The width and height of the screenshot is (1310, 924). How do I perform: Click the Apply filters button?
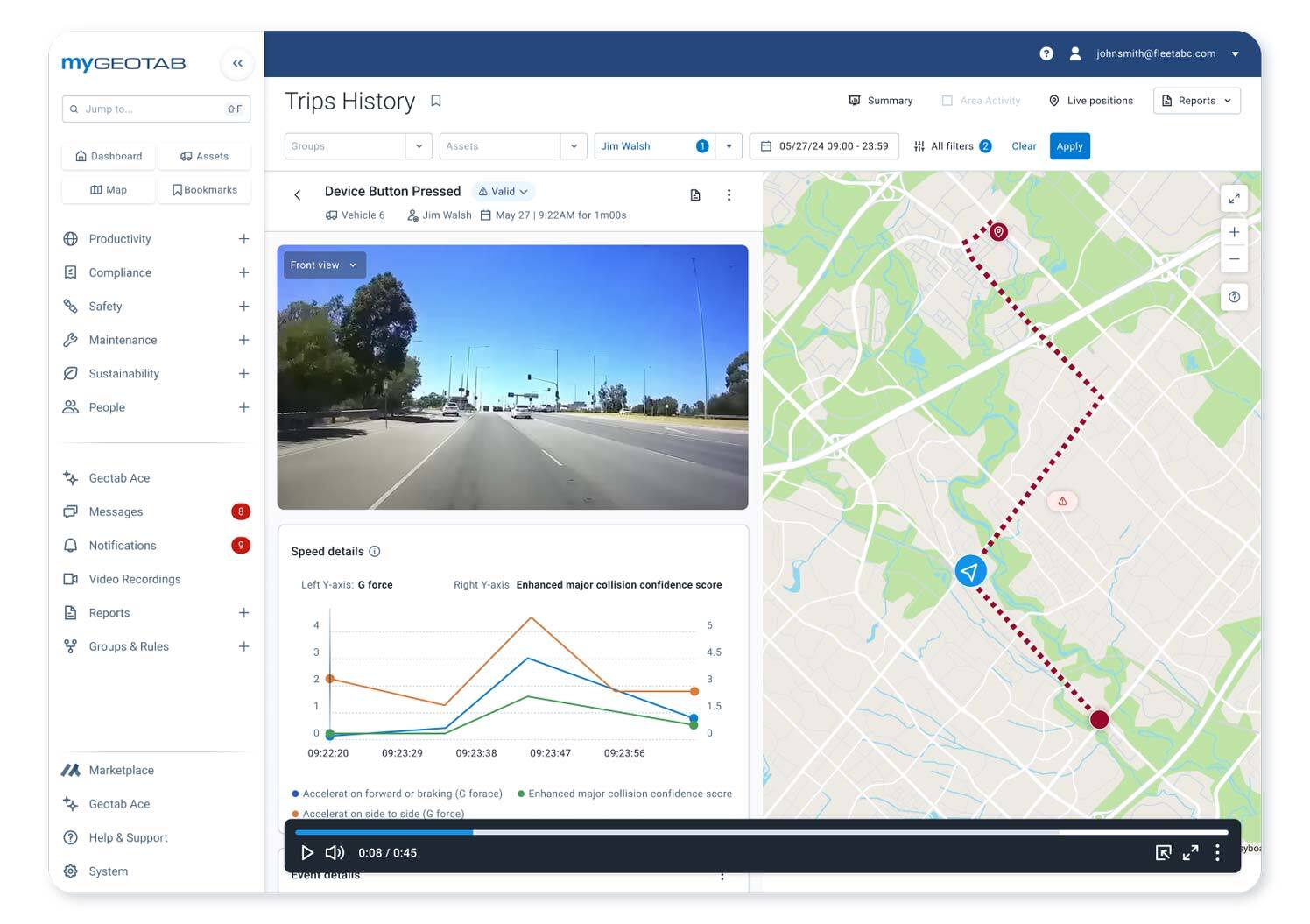point(1069,146)
